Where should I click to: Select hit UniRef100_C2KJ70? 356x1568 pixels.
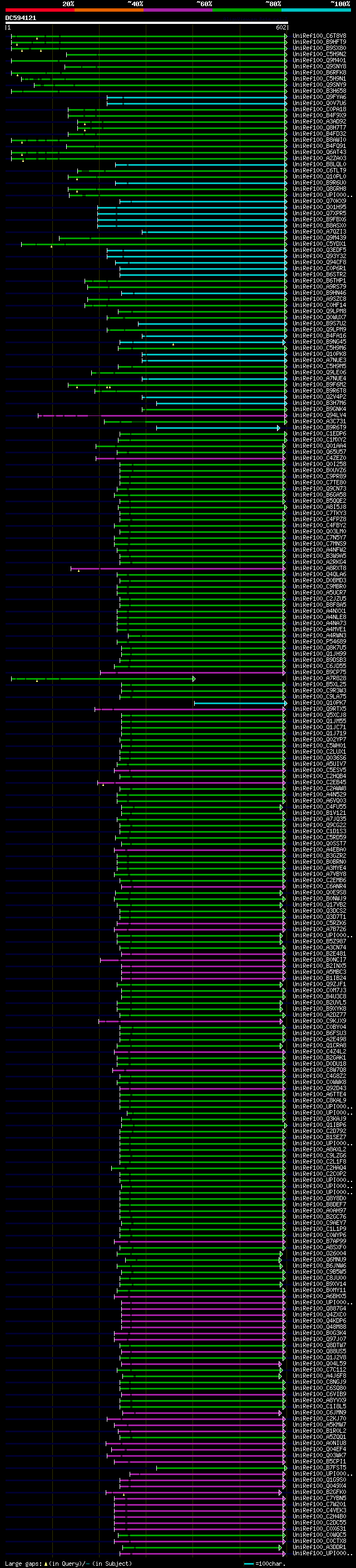(x=319, y=1418)
